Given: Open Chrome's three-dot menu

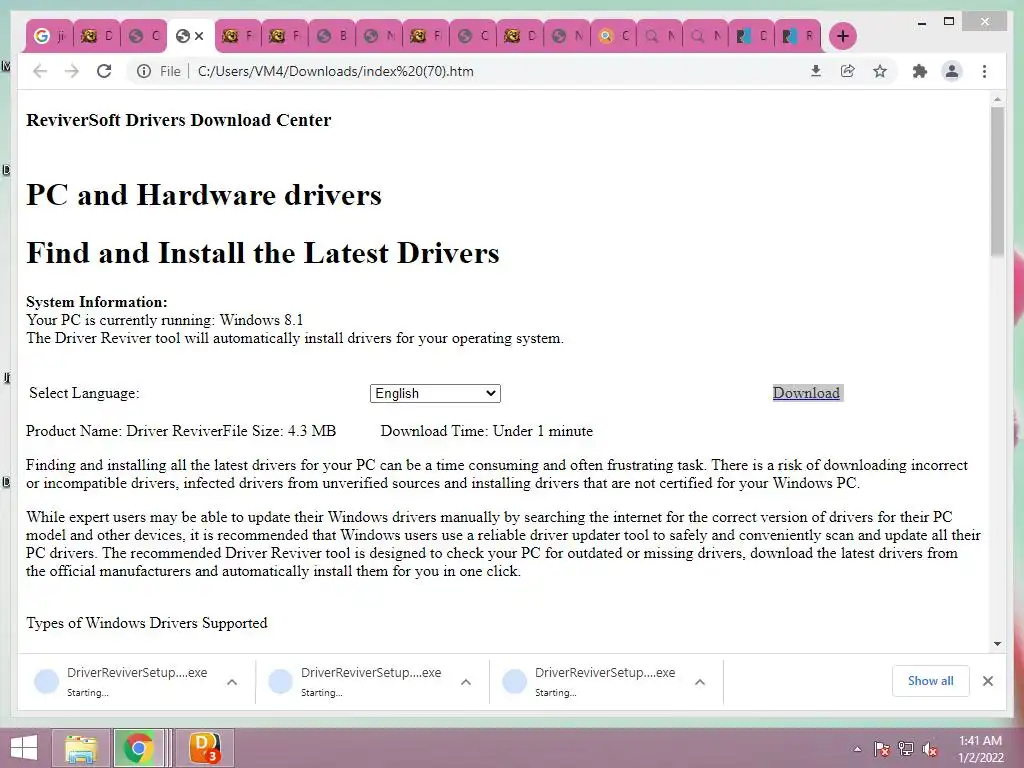Looking at the screenshot, I should [984, 71].
